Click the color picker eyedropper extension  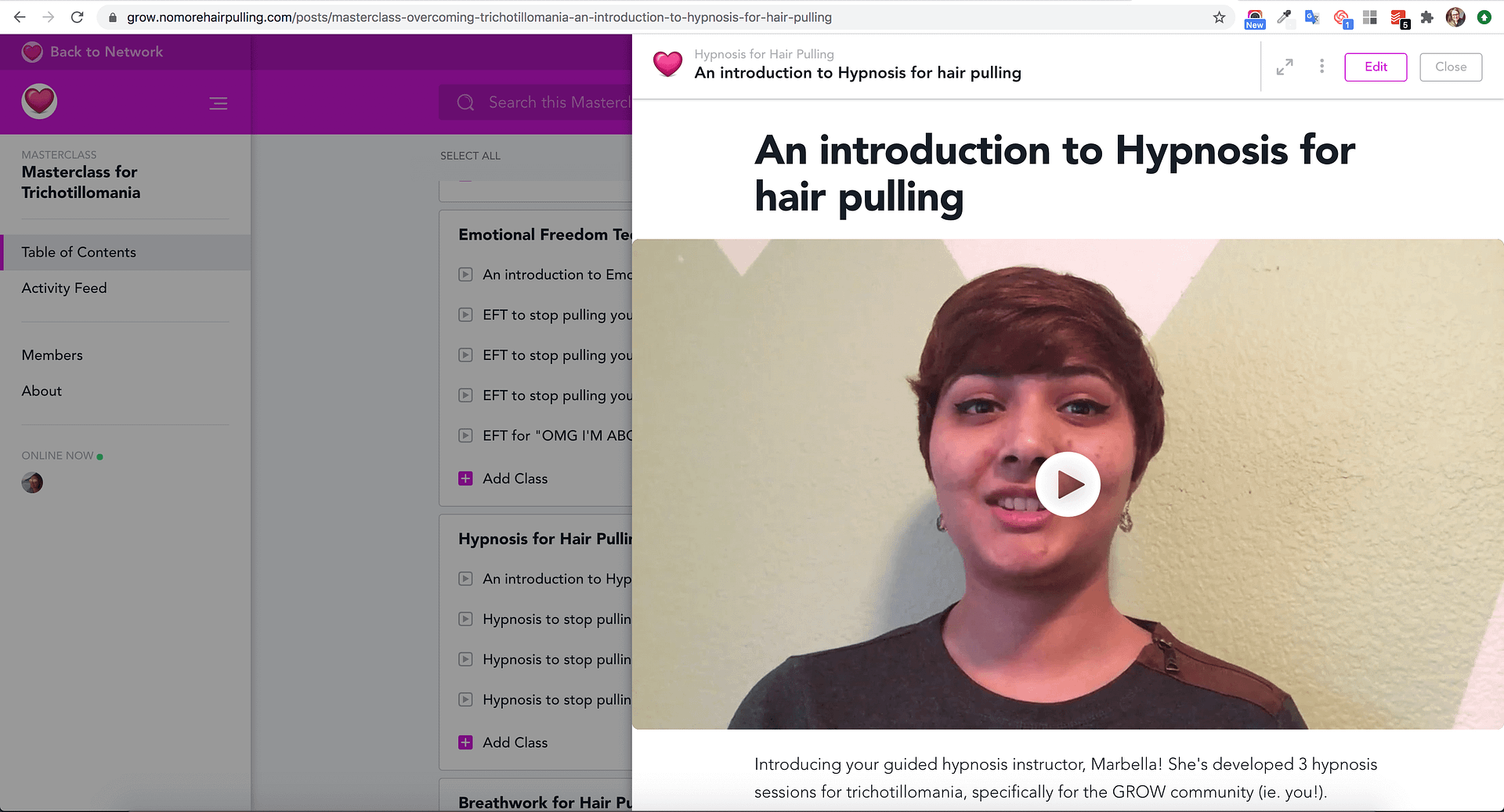pos(1284,17)
